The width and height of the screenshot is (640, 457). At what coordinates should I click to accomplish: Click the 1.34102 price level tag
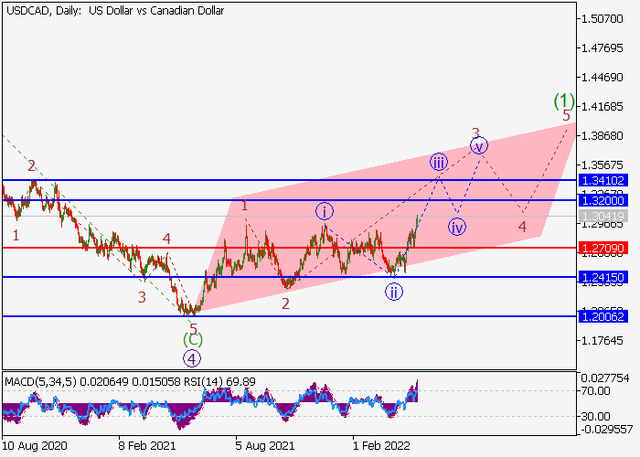pyautogui.click(x=602, y=181)
